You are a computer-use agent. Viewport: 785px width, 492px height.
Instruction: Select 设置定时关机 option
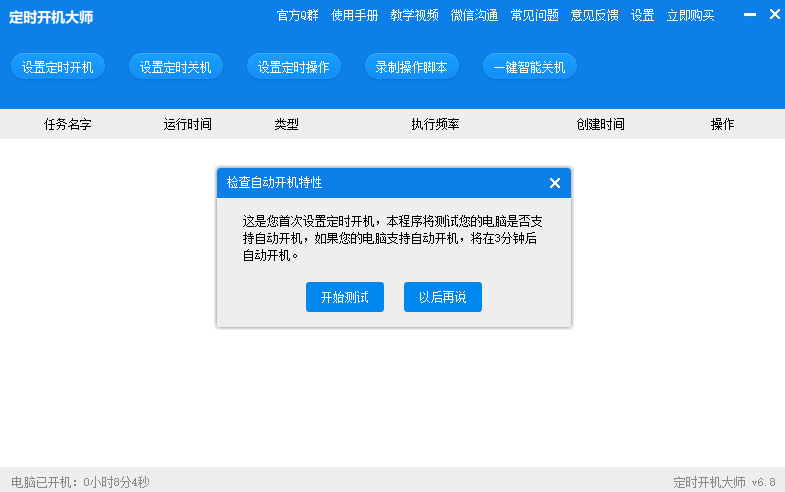click(176, 67)
